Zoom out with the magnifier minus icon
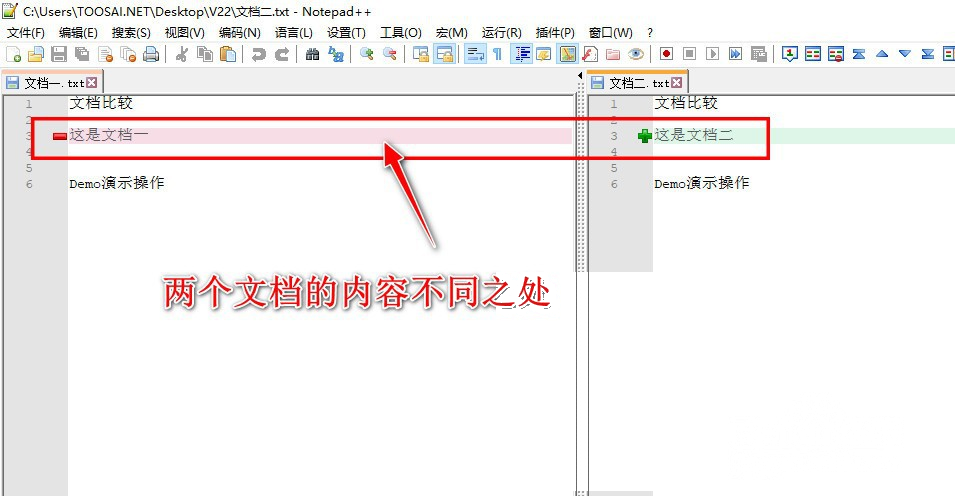This screenshot has width=955, height=496. pos(390,54)
